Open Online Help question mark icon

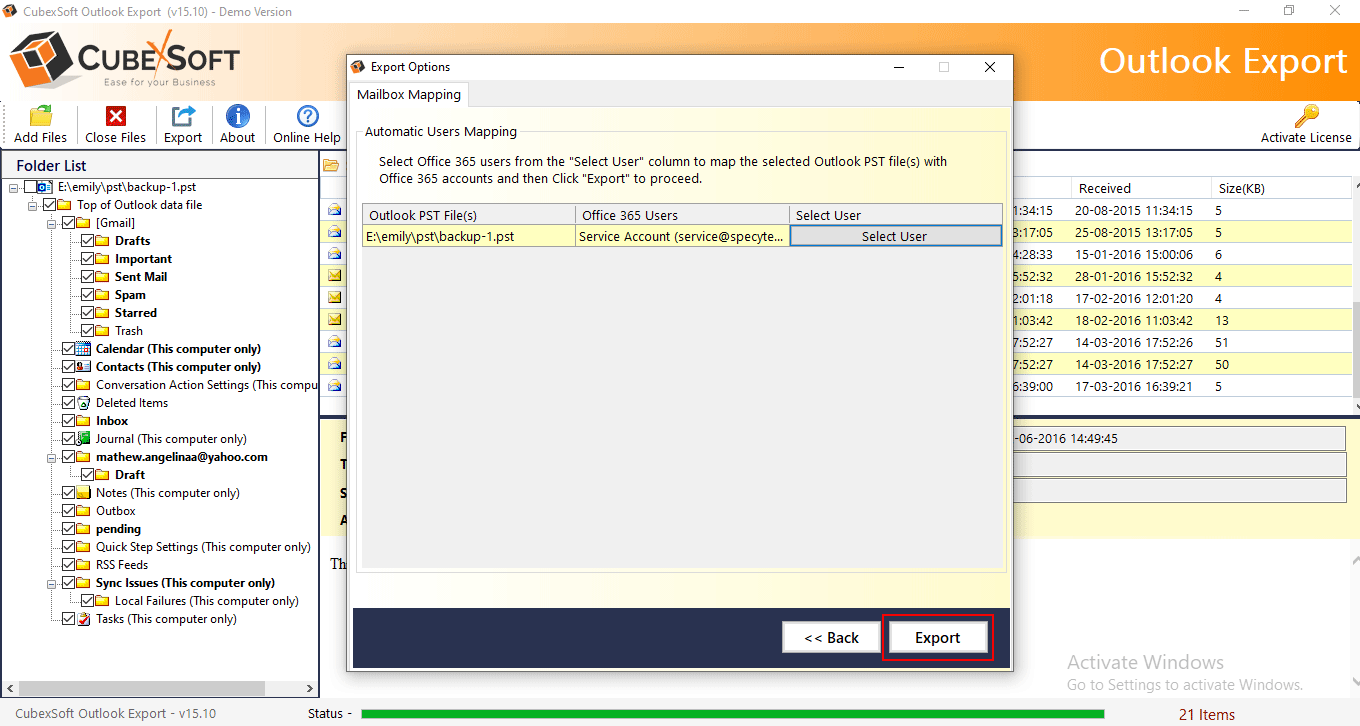point(307,116)
